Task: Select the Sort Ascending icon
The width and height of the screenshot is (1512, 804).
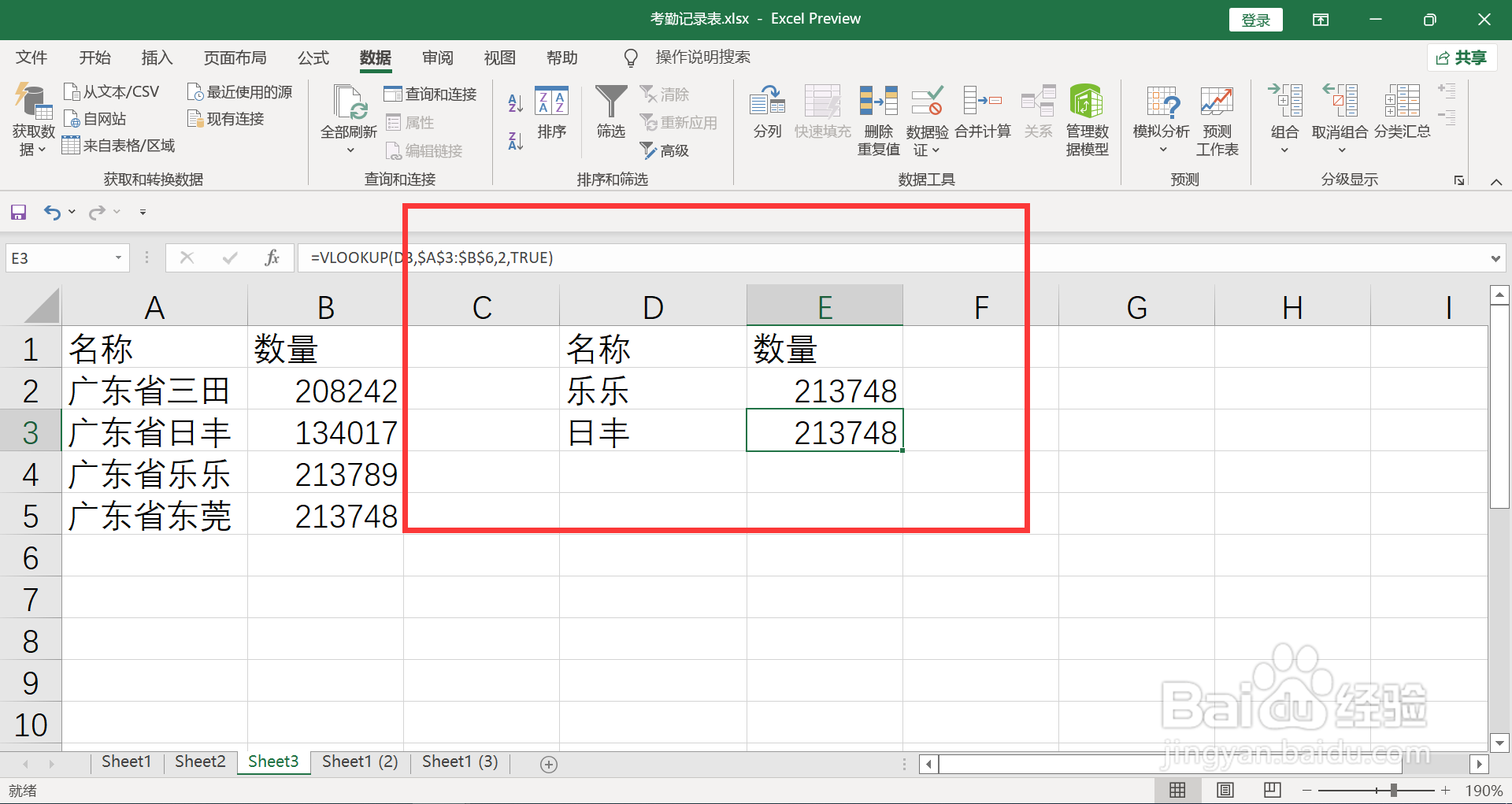Action: point(514,102)
